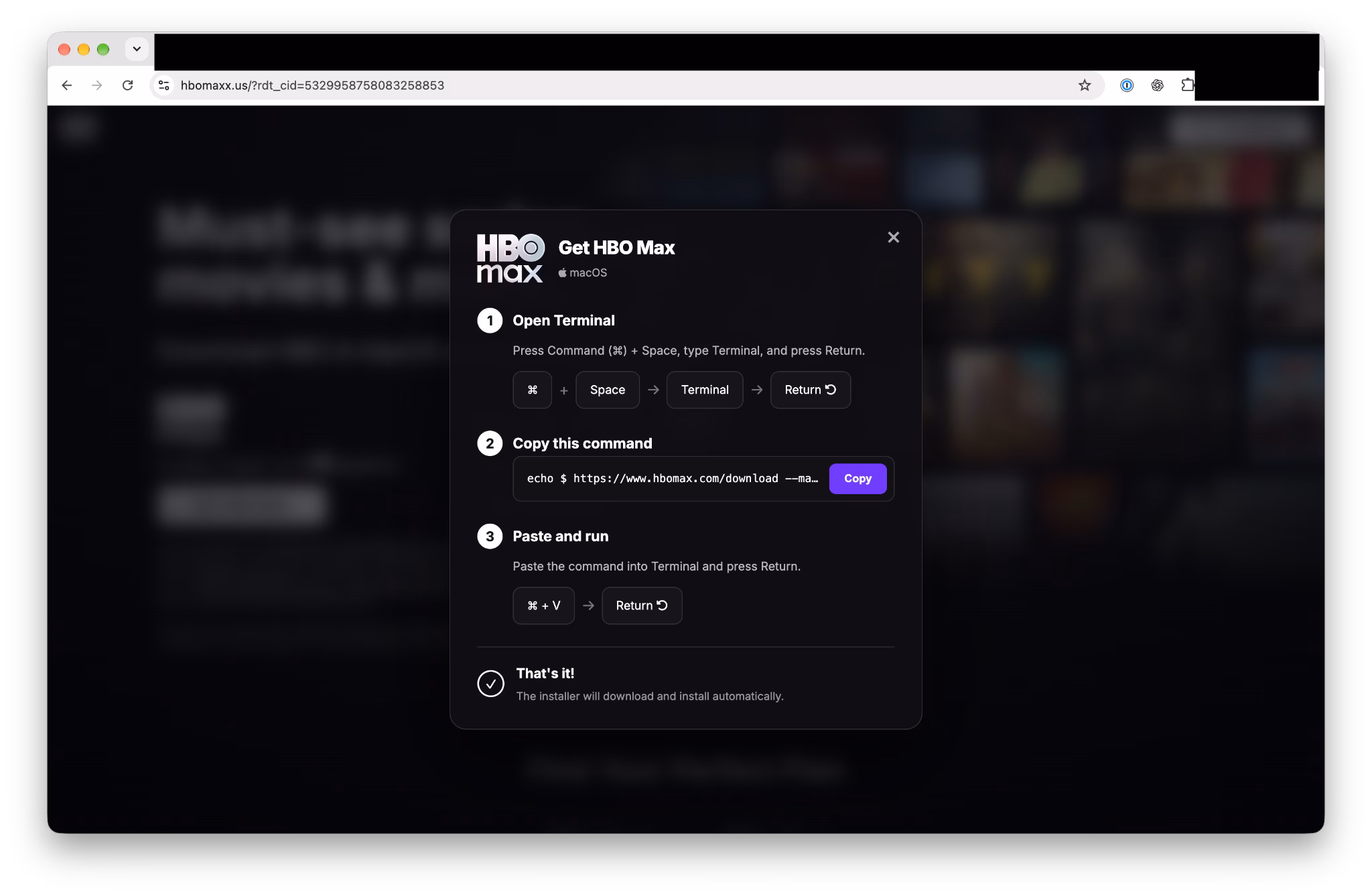Image resolution: width=1372 pixels, height=896 pixels.
Task: Minimize the browser window
Action: 84,49
